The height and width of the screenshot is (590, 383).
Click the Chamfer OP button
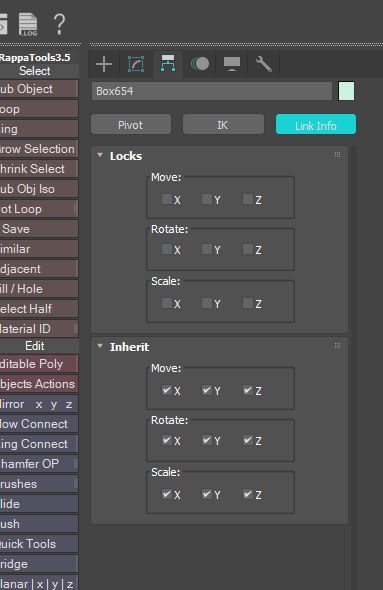[39, 464]
